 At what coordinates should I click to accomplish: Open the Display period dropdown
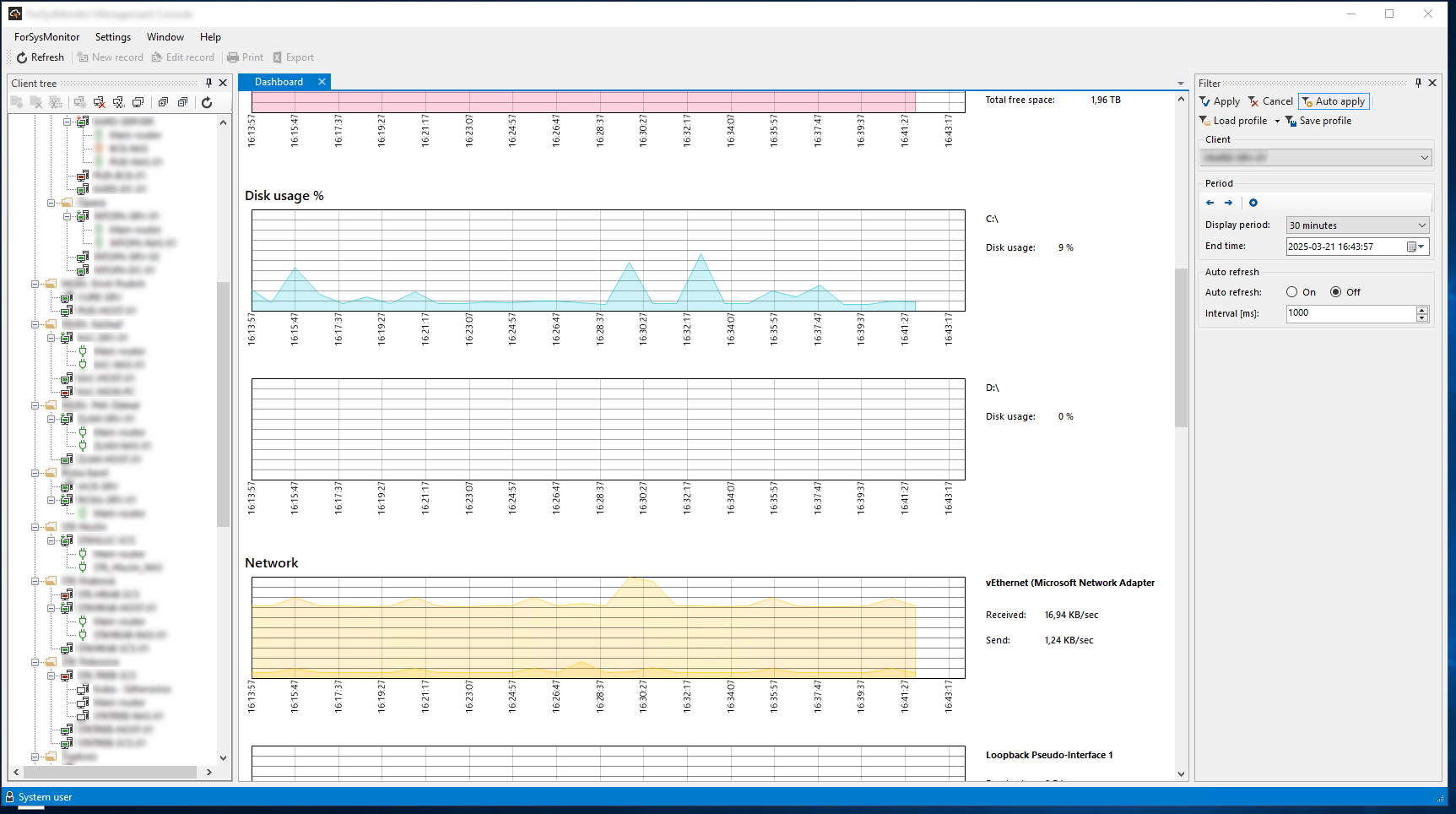click(x=1421, y=225)
